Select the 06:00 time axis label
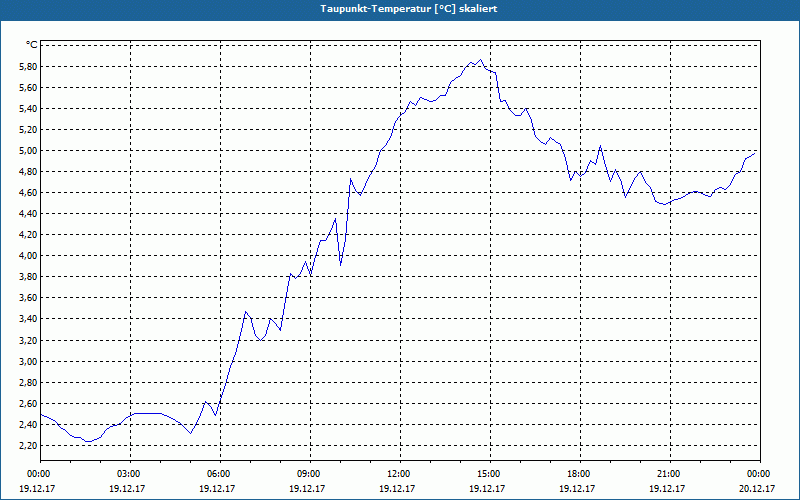This screenshot has width=800, height=500. coord(220,474)
